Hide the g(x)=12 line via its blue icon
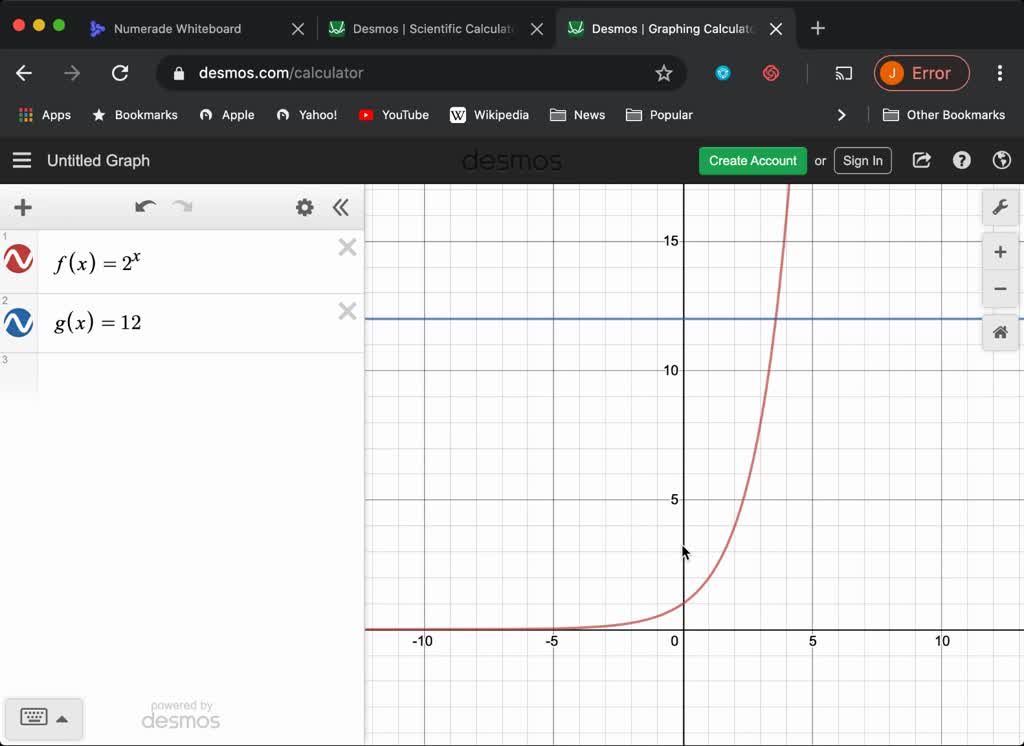This screenshot has height=746, width=1024. click(18, 322)
